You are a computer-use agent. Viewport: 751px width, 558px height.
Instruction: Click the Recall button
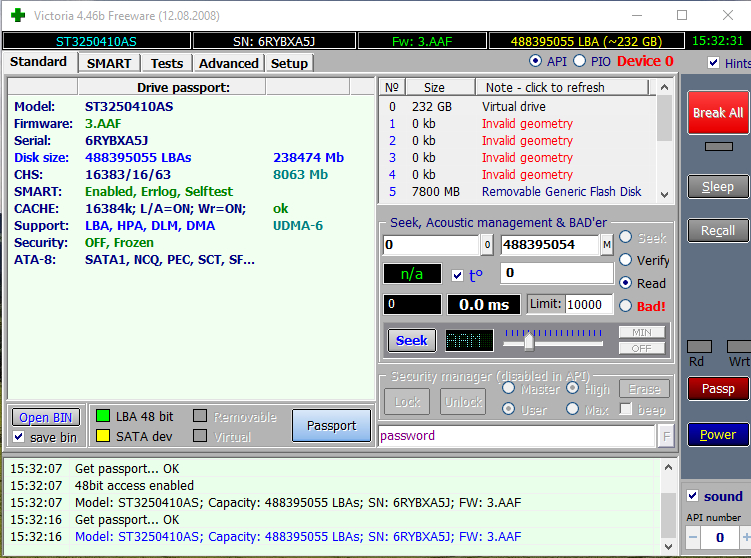point(718,230)
